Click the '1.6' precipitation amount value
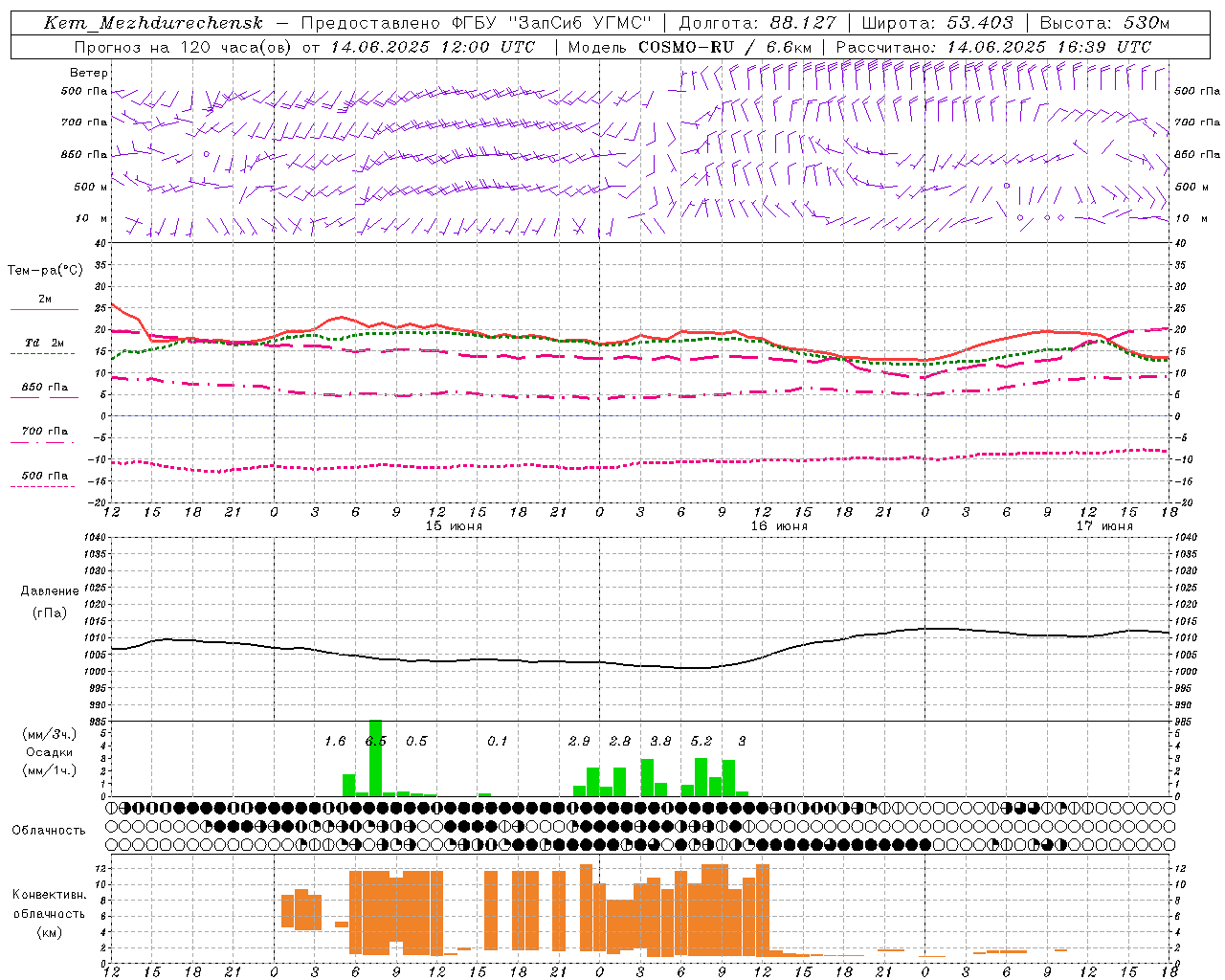This screenshot has width=1225, height=980. [x=335, y=742]
